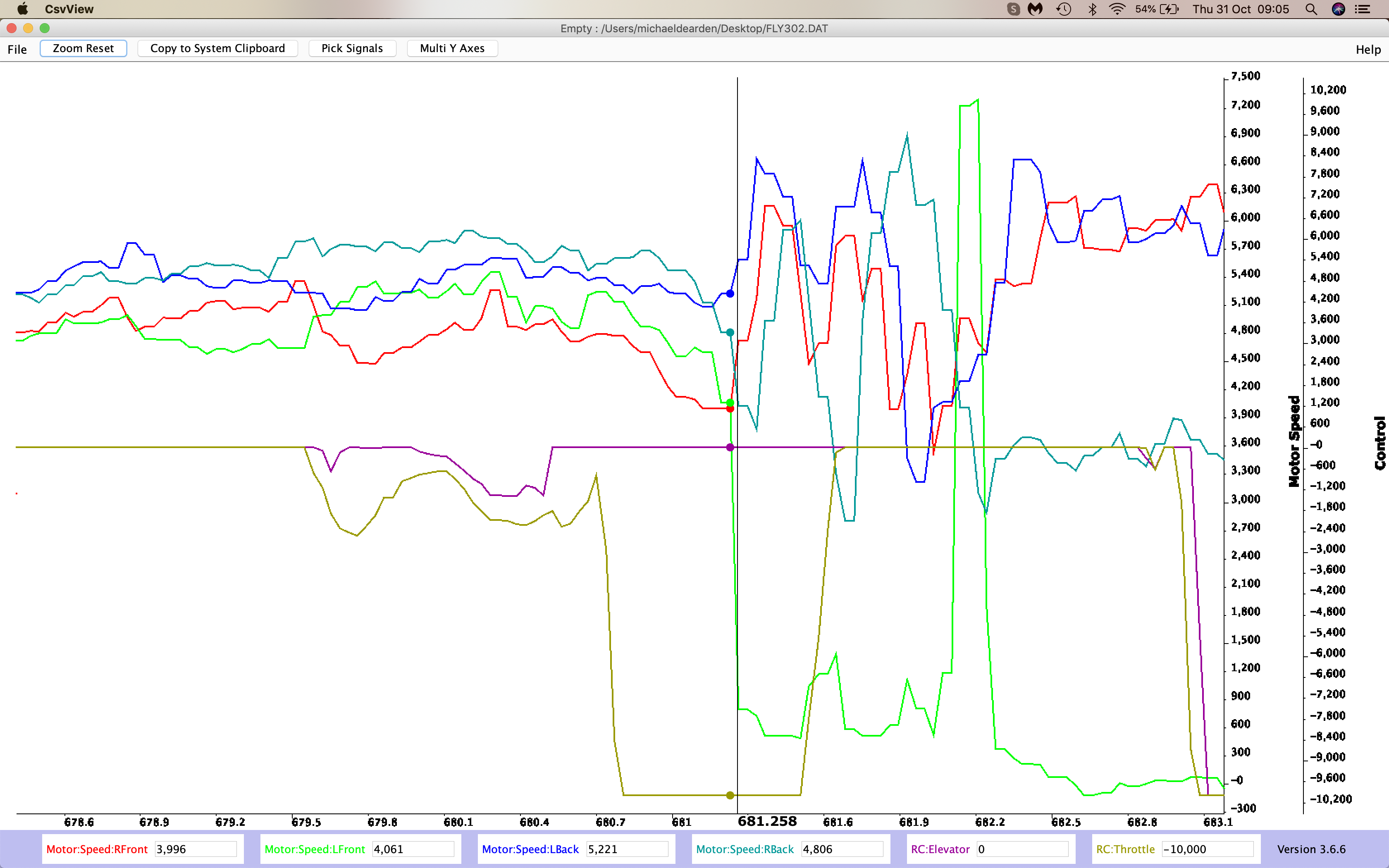The width and height of the screenshot is (1389, 868).
Task: Click the 7,500 Motor Speed axis label
Action: coord(1246,76)
